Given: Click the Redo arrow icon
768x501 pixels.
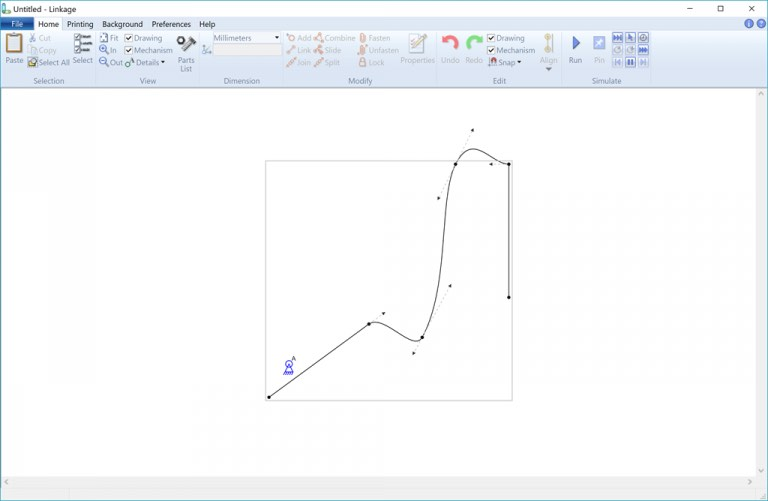Looking at the screenshot, I should tap(474, 48).
